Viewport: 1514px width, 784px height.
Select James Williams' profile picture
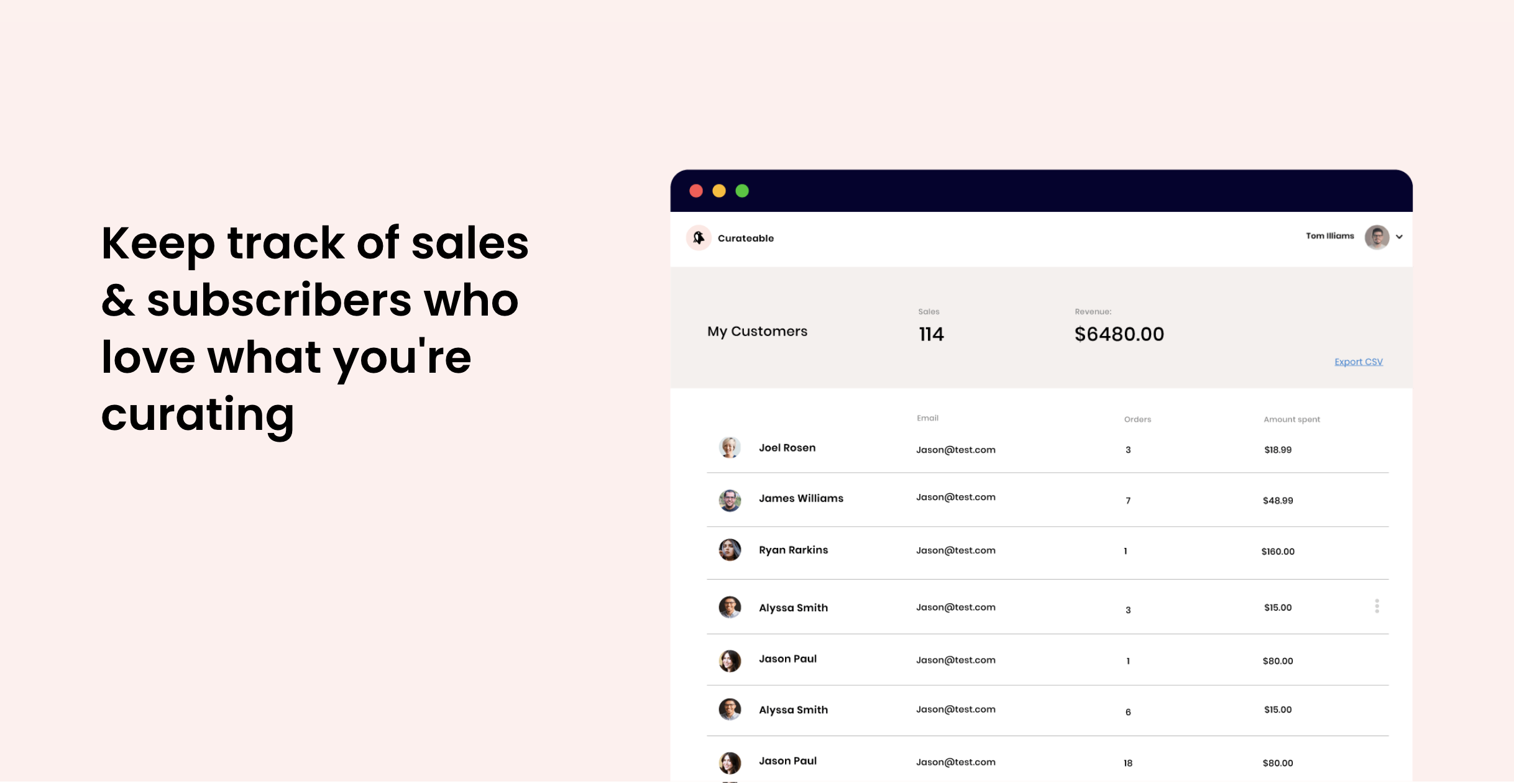click(730, 500)
